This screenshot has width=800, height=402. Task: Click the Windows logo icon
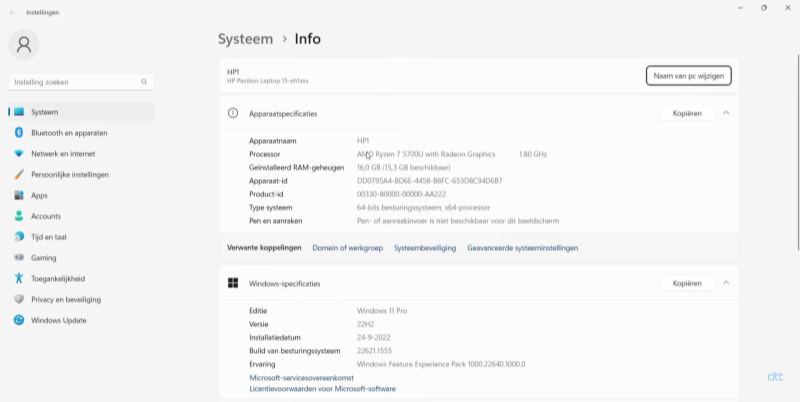pyautogui.click(x=233, y=283)
